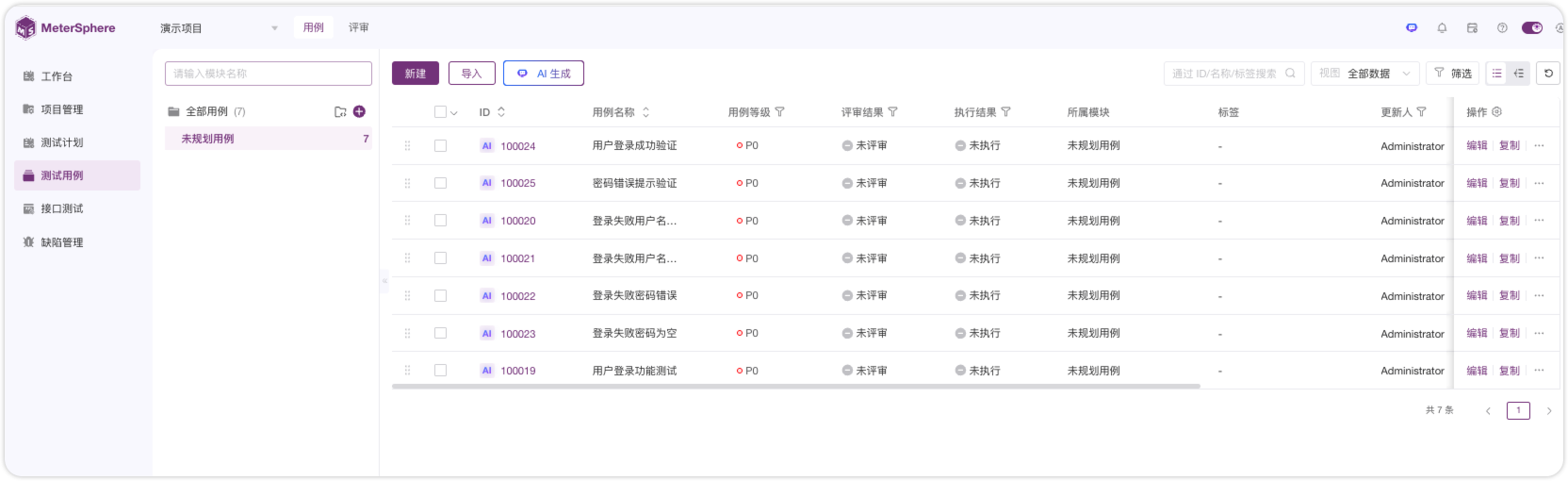Switch to the 评审 tab

[359, 28]
